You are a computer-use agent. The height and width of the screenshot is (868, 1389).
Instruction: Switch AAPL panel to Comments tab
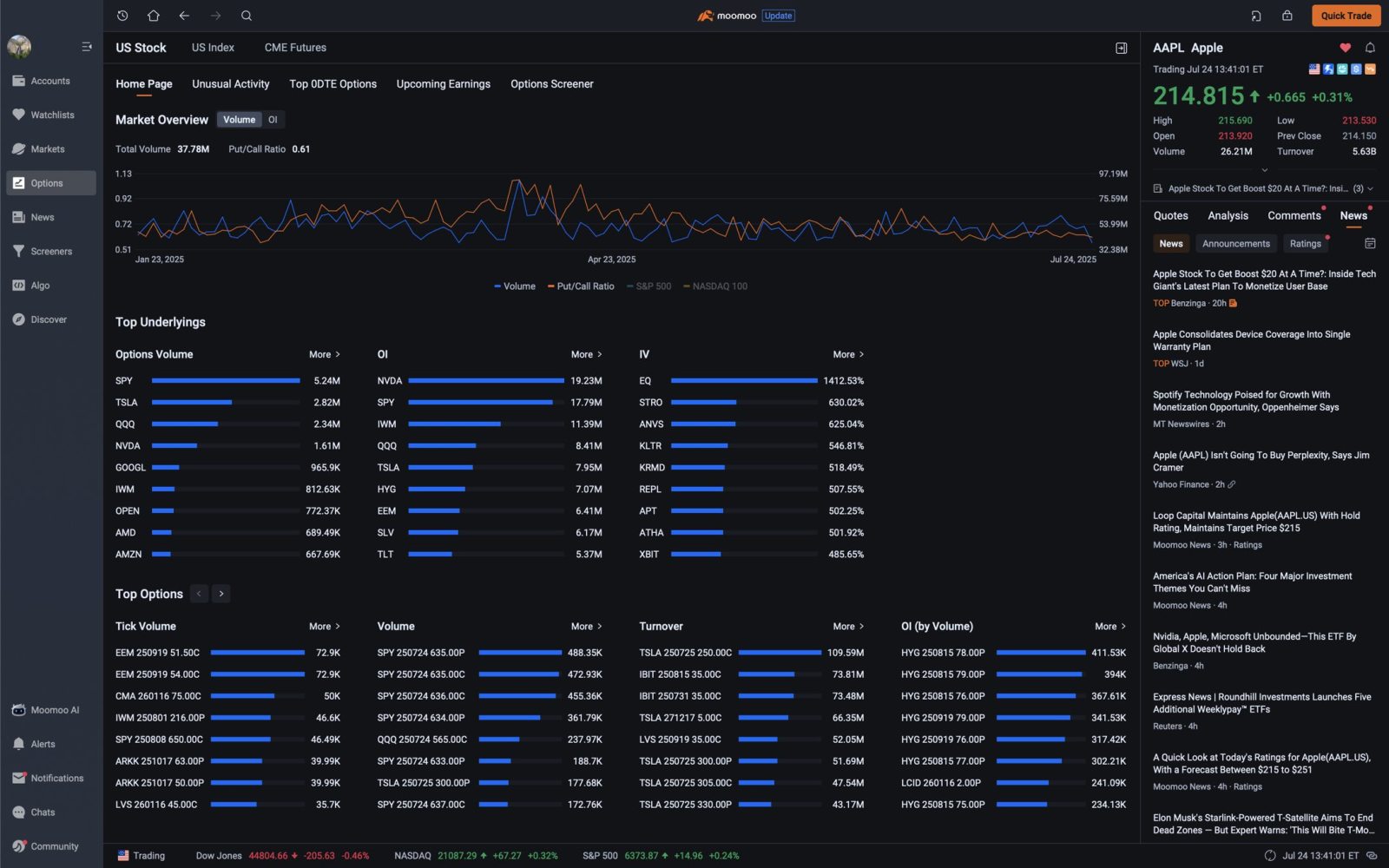(1294, 216)
